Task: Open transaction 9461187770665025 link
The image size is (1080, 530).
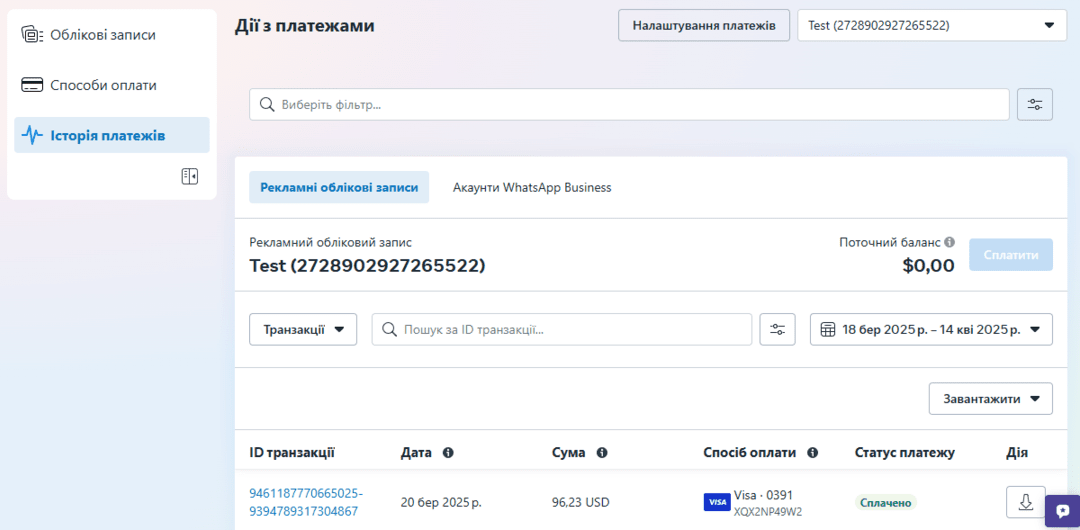Action: tap(306, 502)
